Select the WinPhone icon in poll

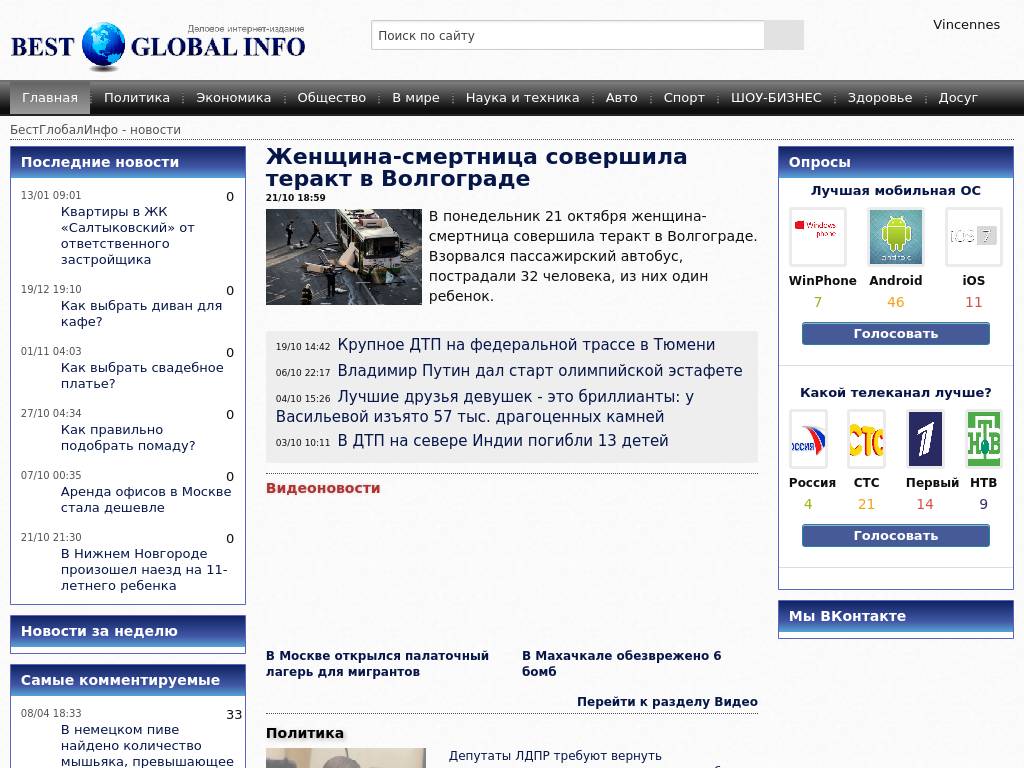tap(817, 237)
